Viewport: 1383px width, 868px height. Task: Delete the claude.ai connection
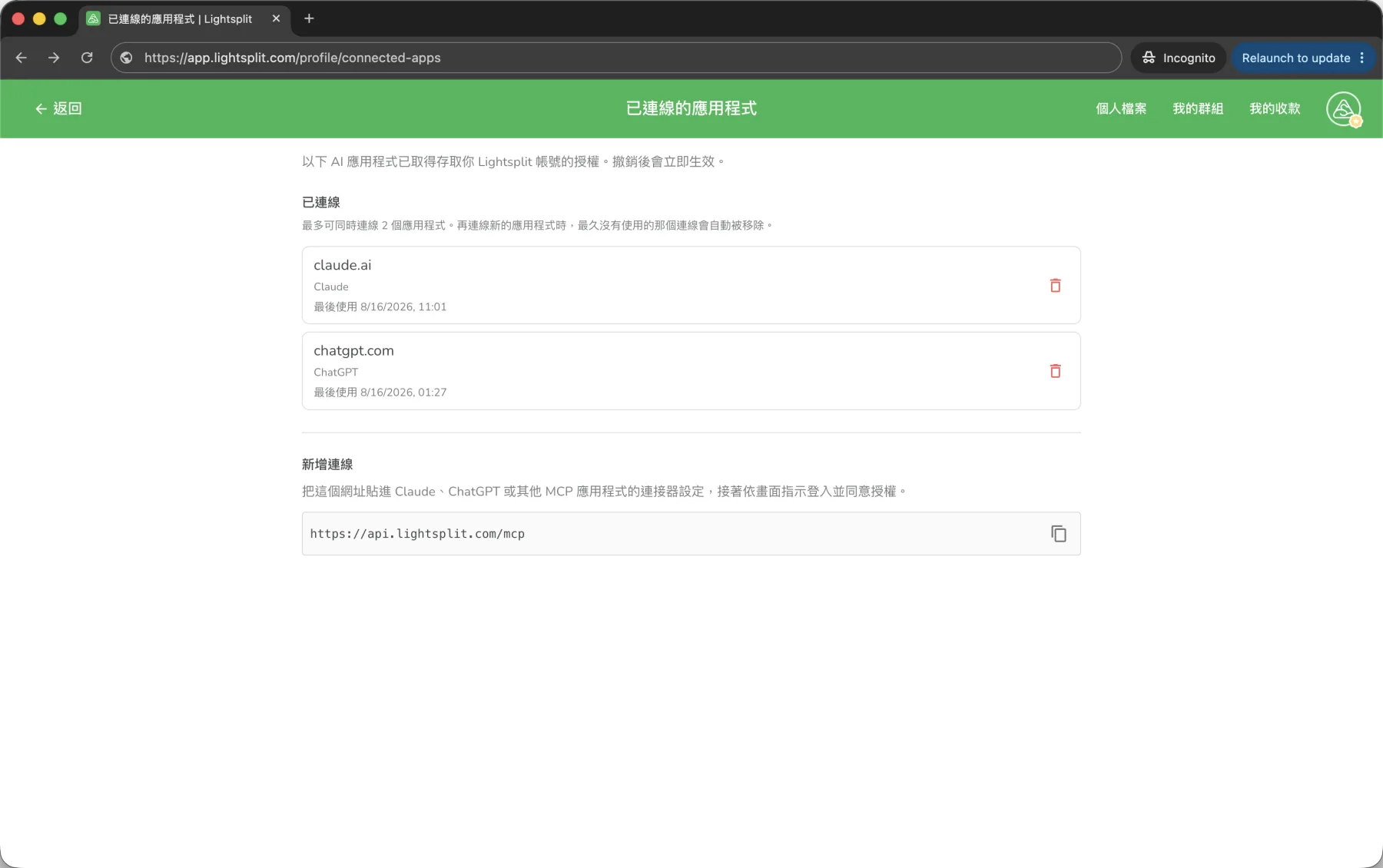[x=1055, y=286]
